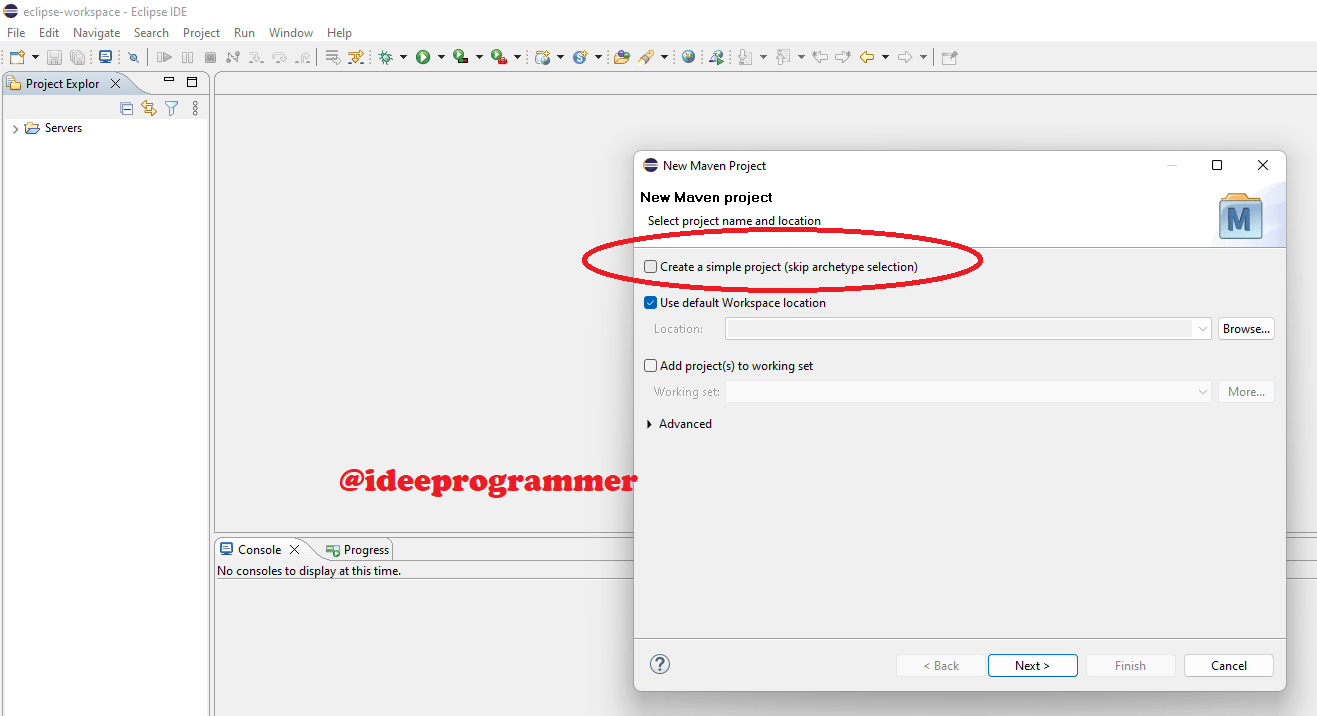Viewport: 1317px width, 716px height.
Task: Open the Search menu
Action: tap(151, 33)
